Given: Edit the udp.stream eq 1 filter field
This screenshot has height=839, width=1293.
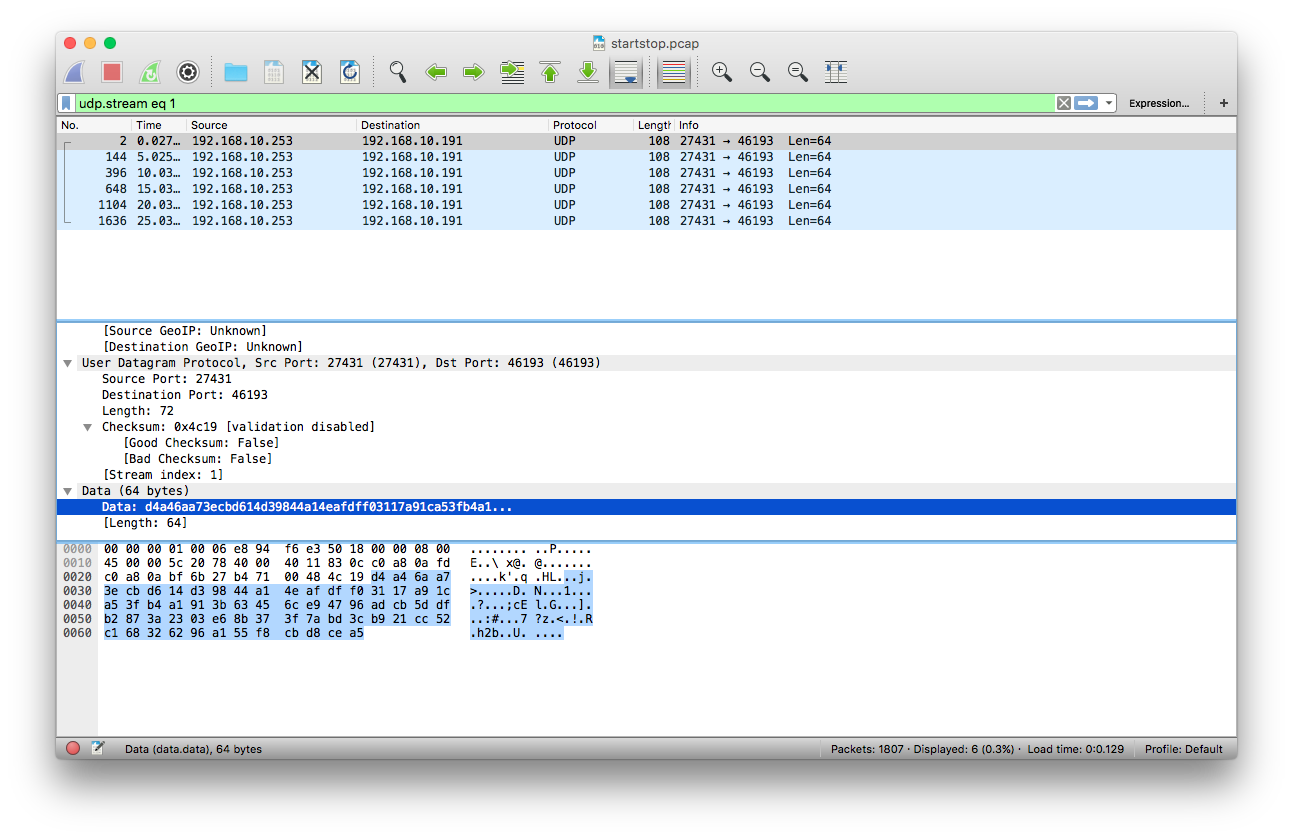Looking at the screenshot, I should click(x=565, y=103).
